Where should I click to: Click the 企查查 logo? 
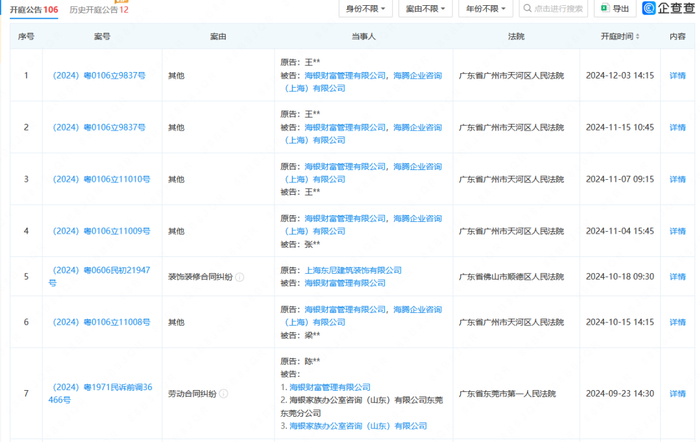(x=669, y=9)
